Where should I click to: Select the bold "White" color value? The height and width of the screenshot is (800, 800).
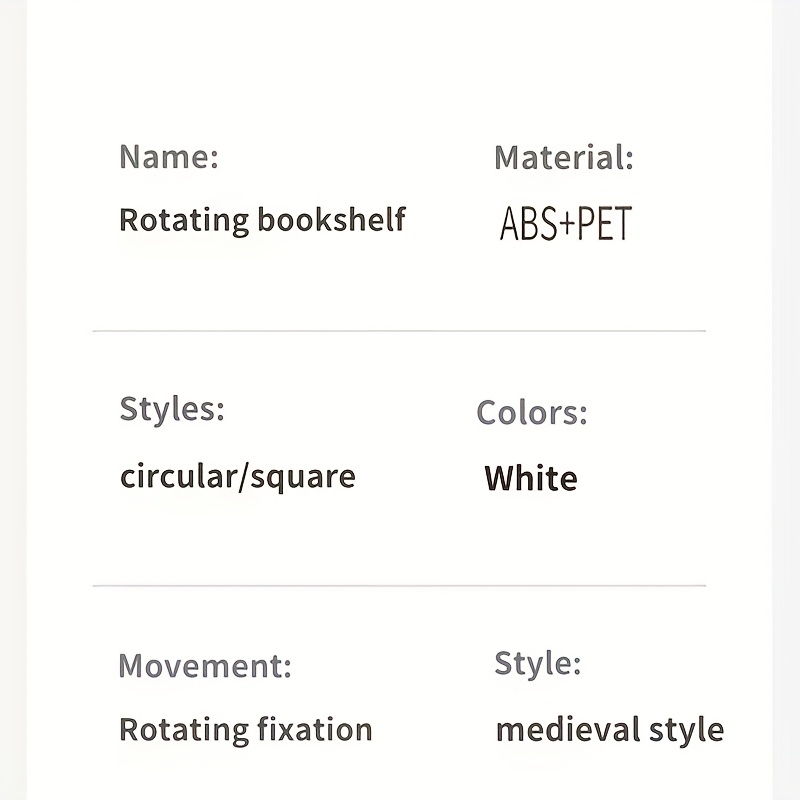pyautogui.click(x=531, y=478)
